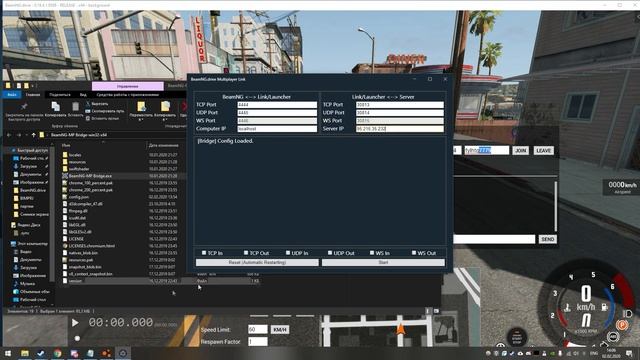640x360 pixels.
Task: Click the Explorer navigation pane scrollbar
Action: click(52, 213)
